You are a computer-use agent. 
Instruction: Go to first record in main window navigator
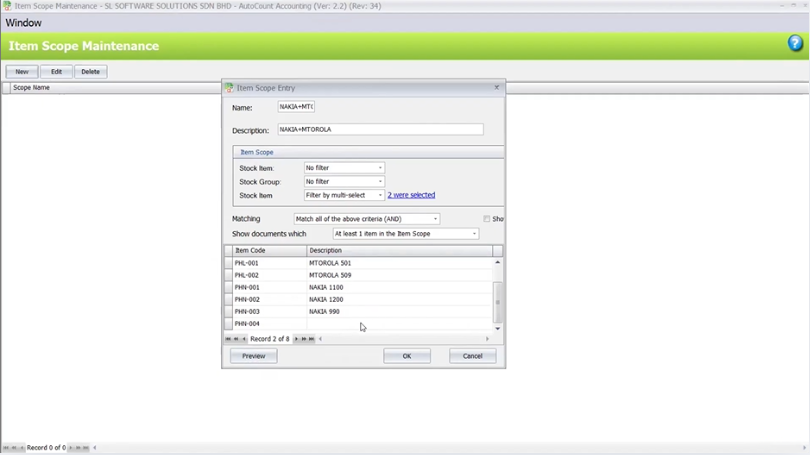pos(6,448)
